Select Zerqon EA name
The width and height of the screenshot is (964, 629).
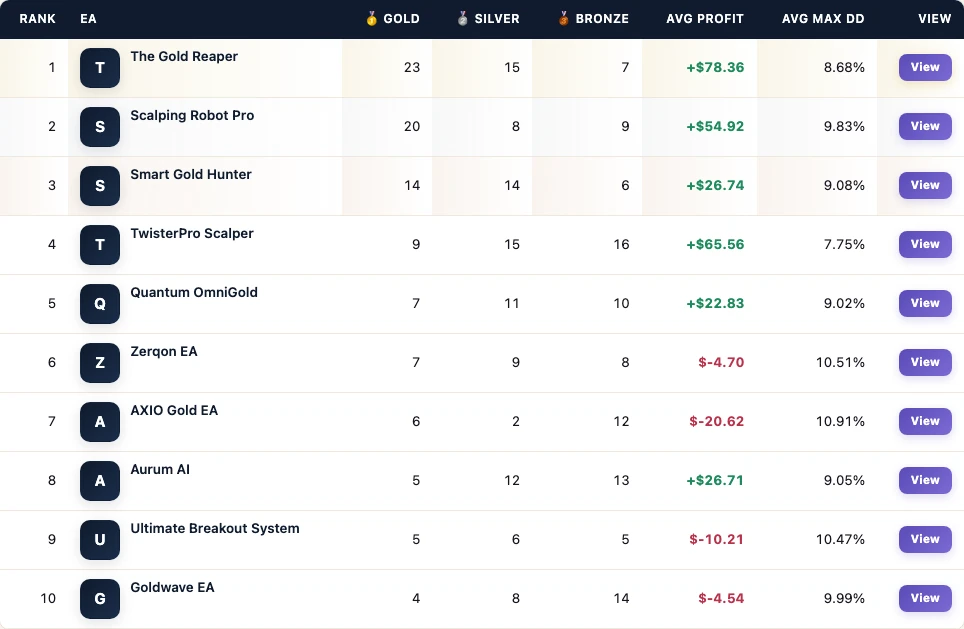coord(164,352)
